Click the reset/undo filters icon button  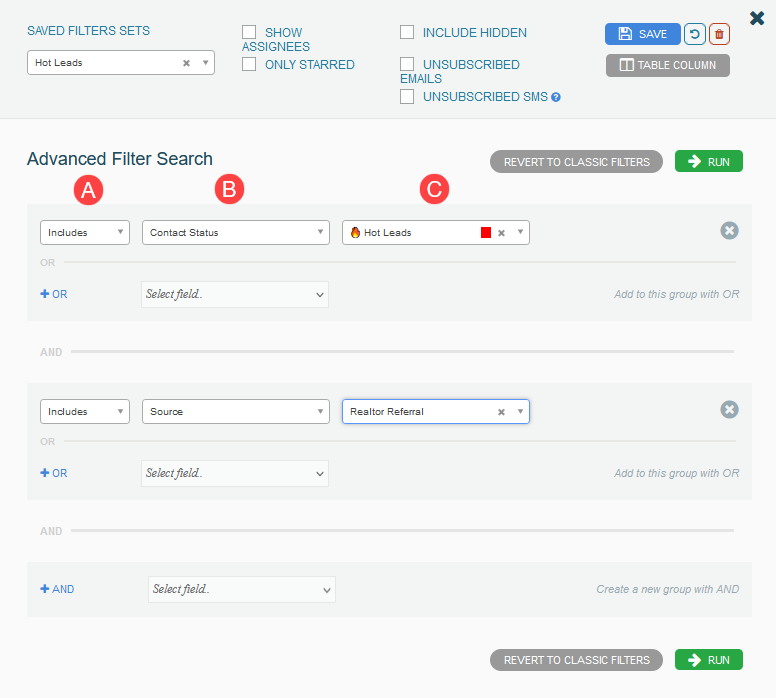tap(695, 34)
